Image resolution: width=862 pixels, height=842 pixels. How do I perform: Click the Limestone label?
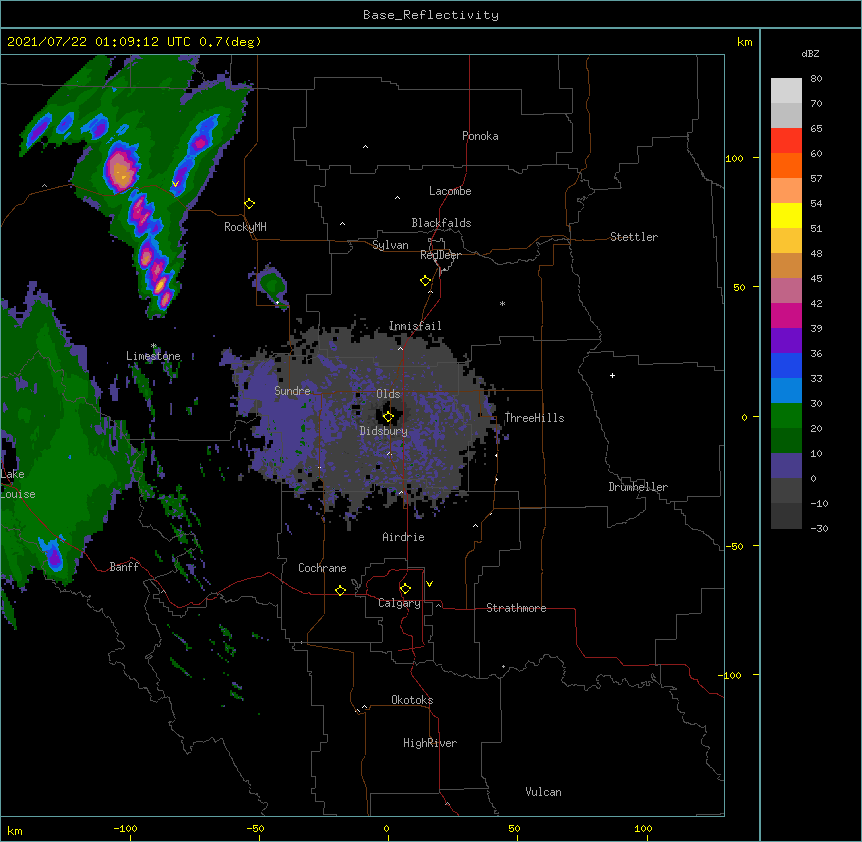point(153,356)
